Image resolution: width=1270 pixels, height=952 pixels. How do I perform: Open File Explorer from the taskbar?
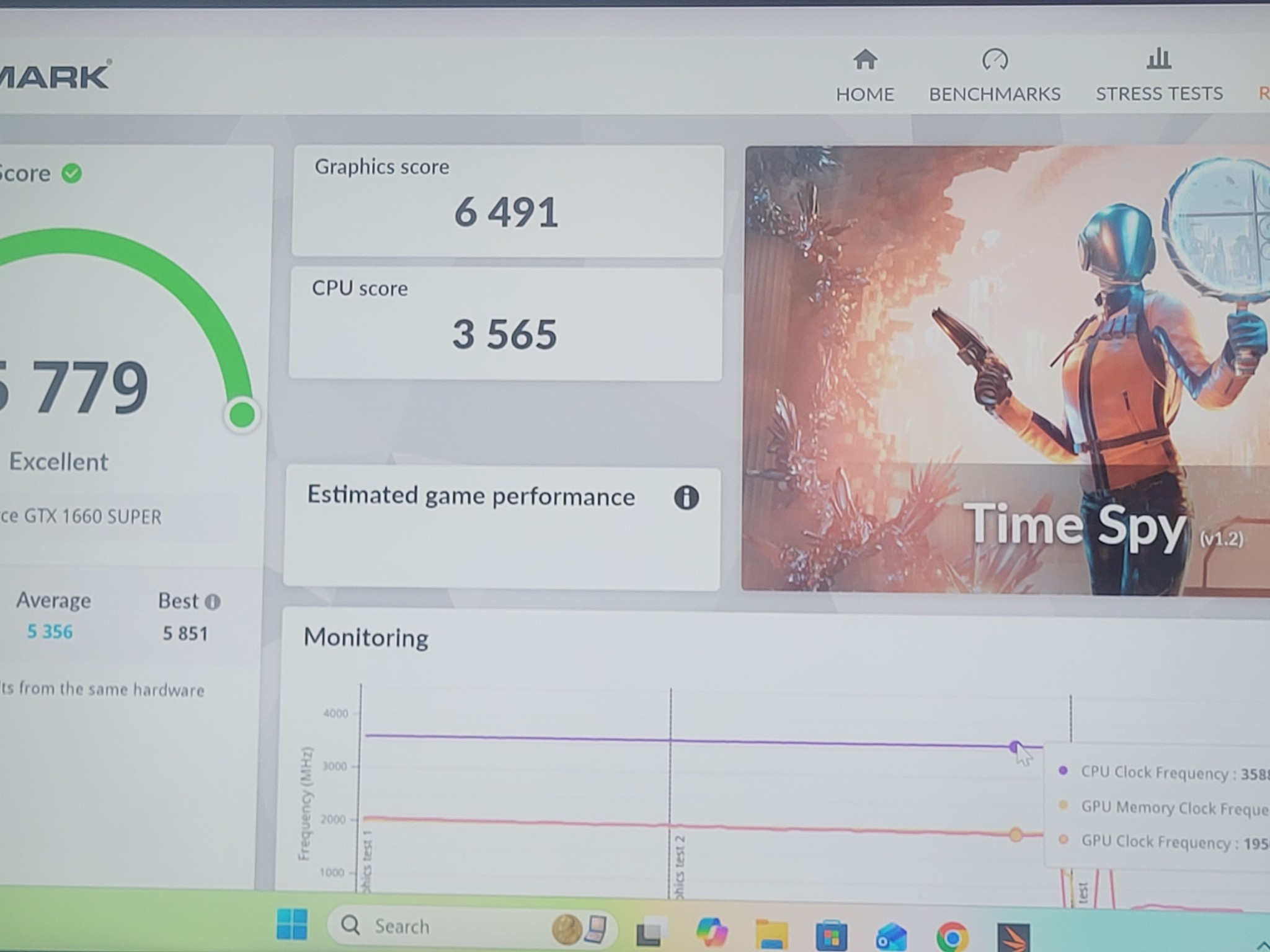coord(771,934)
